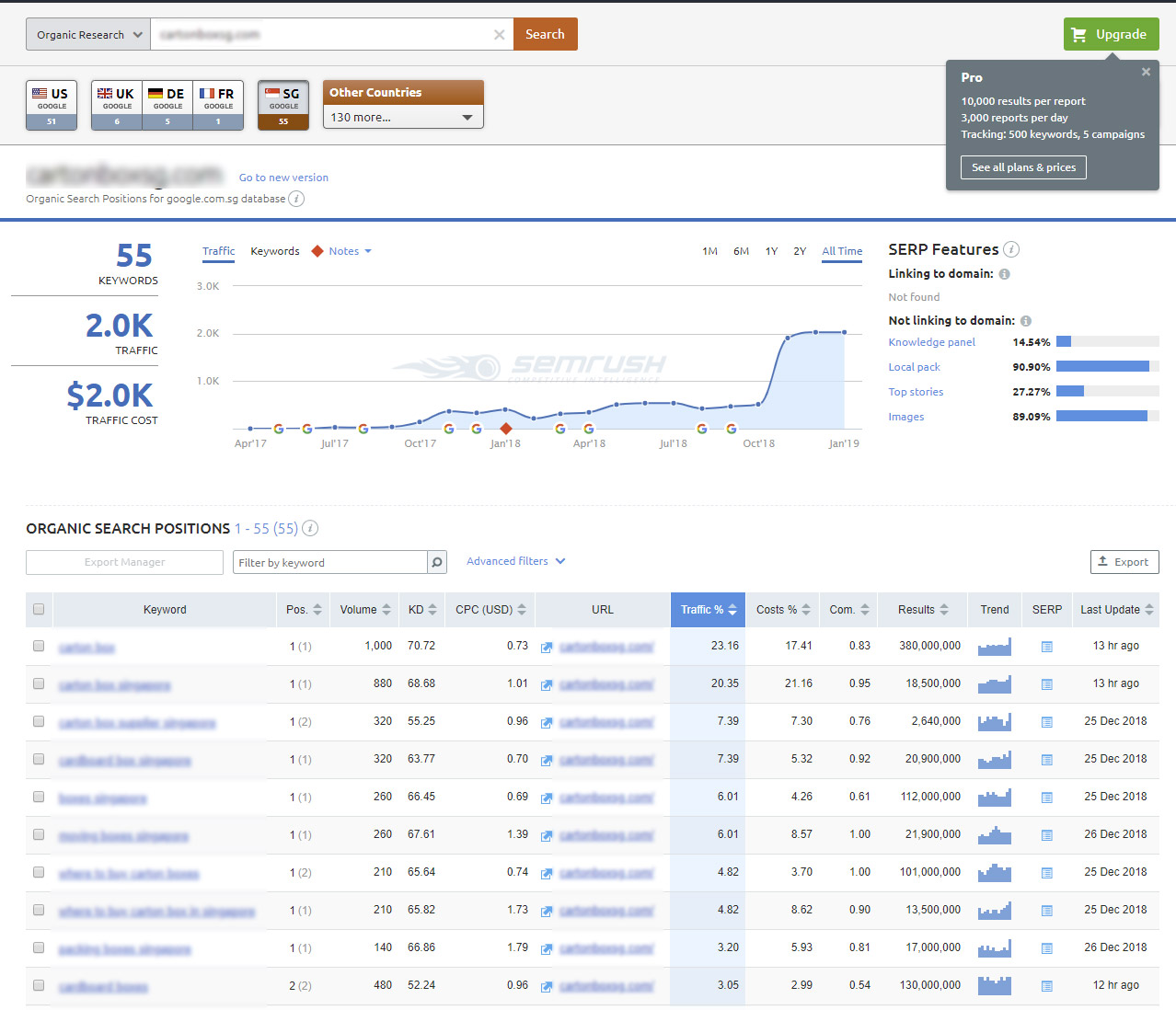Screen dimensions: 1176x1010
Task: Close the Pro plan tooltip
Action: 1146,72
